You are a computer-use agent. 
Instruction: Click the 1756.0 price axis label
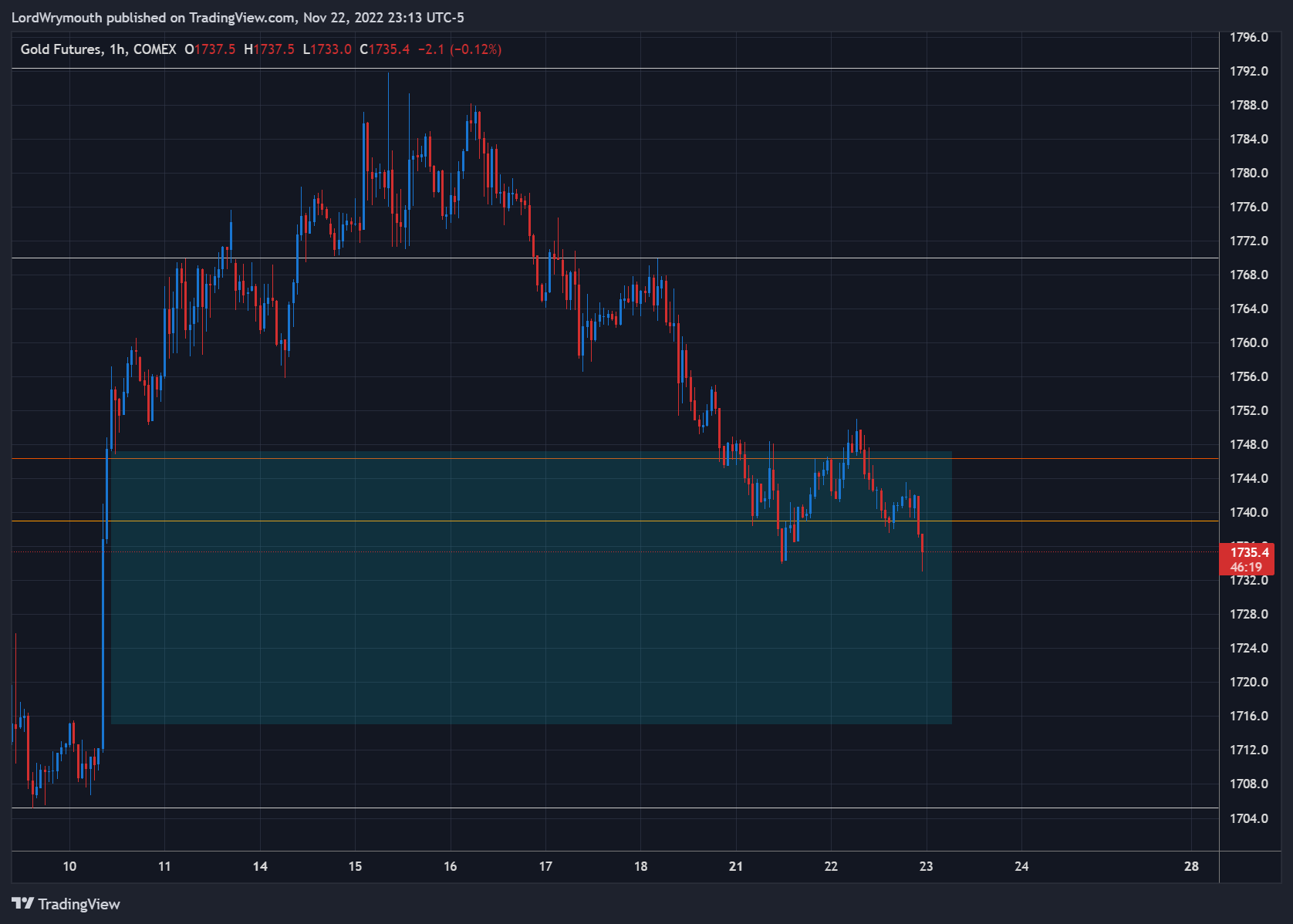tap(1249, 376)
